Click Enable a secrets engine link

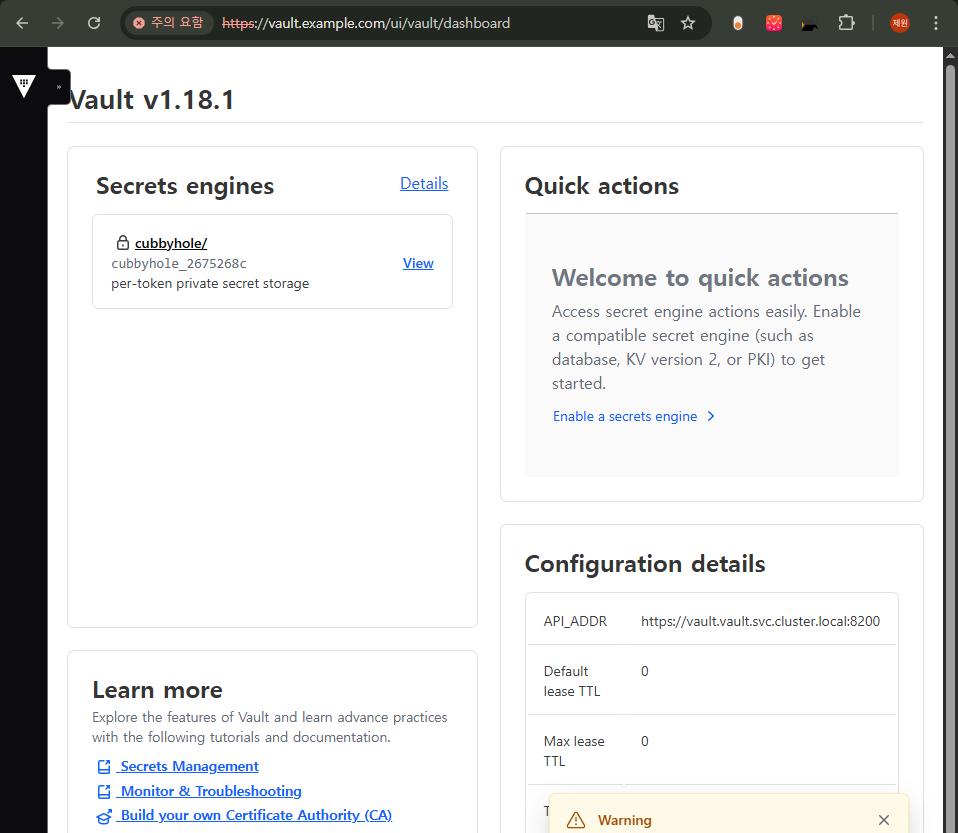coord(625,416)
